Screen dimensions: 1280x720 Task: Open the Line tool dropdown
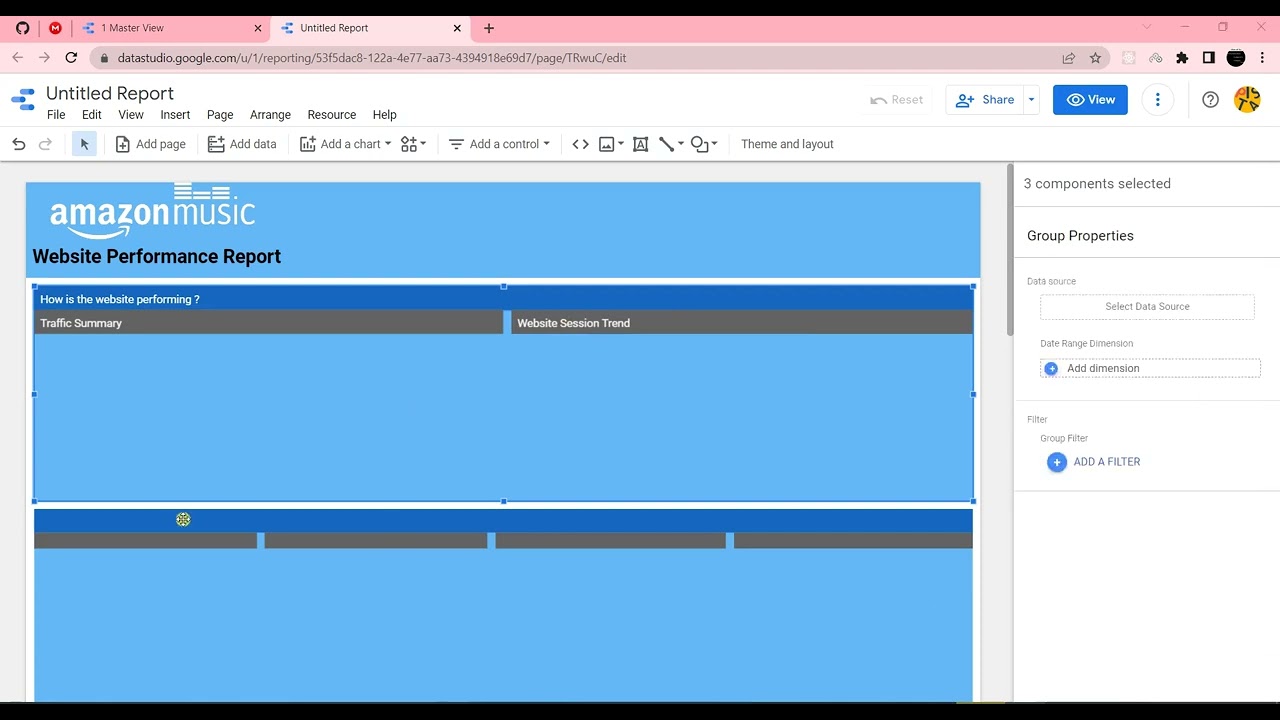[671, 144]
